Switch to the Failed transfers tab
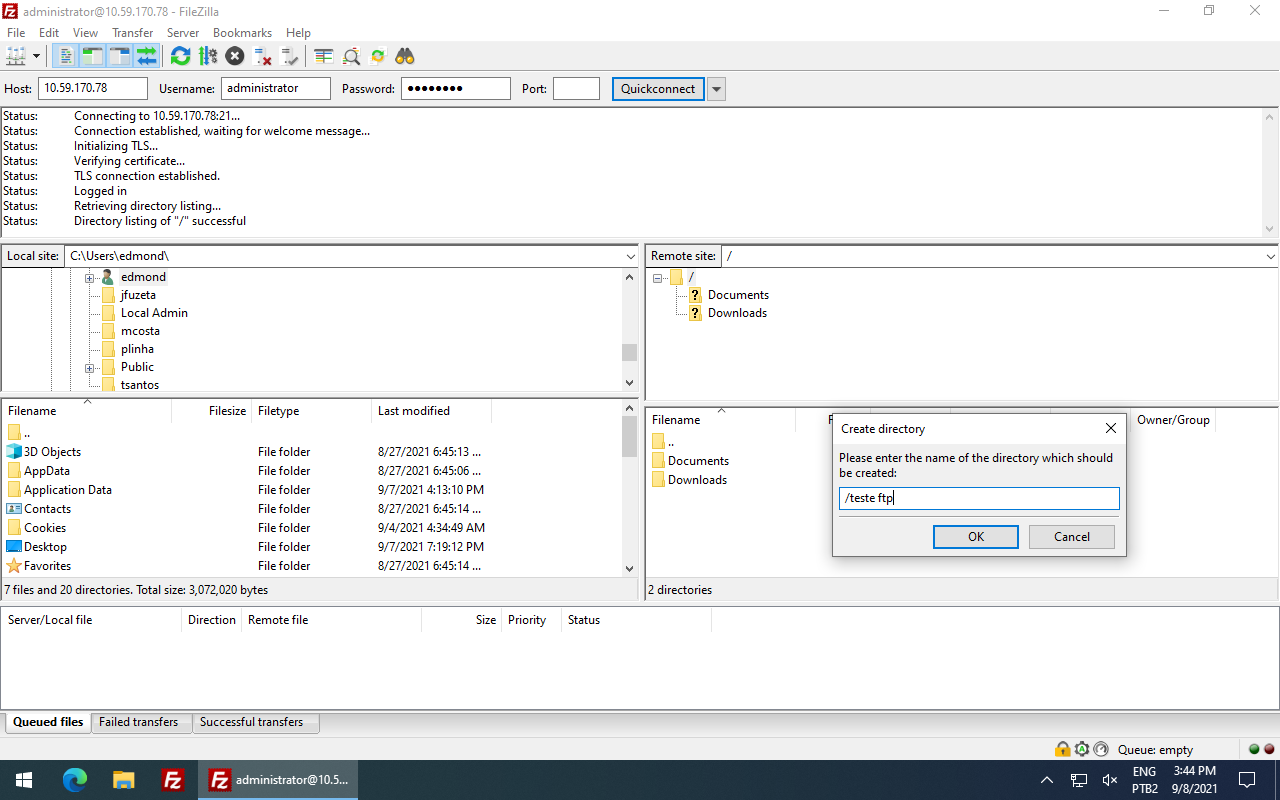1280x800 pixels. tap(140, 721)
